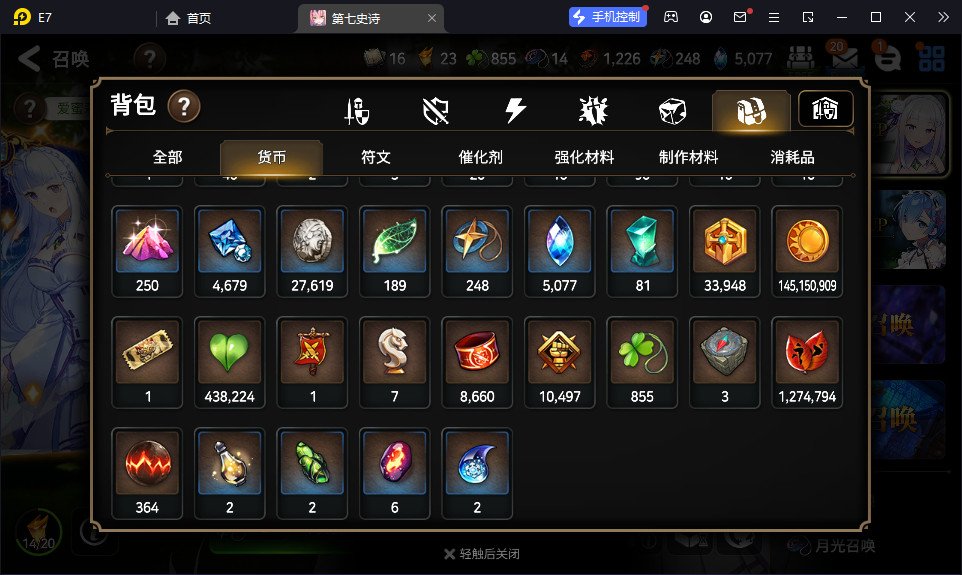Select the four-leaf clover item showing 855
Viewport: 962px width, 575px height.
click(x=642, y=363)
